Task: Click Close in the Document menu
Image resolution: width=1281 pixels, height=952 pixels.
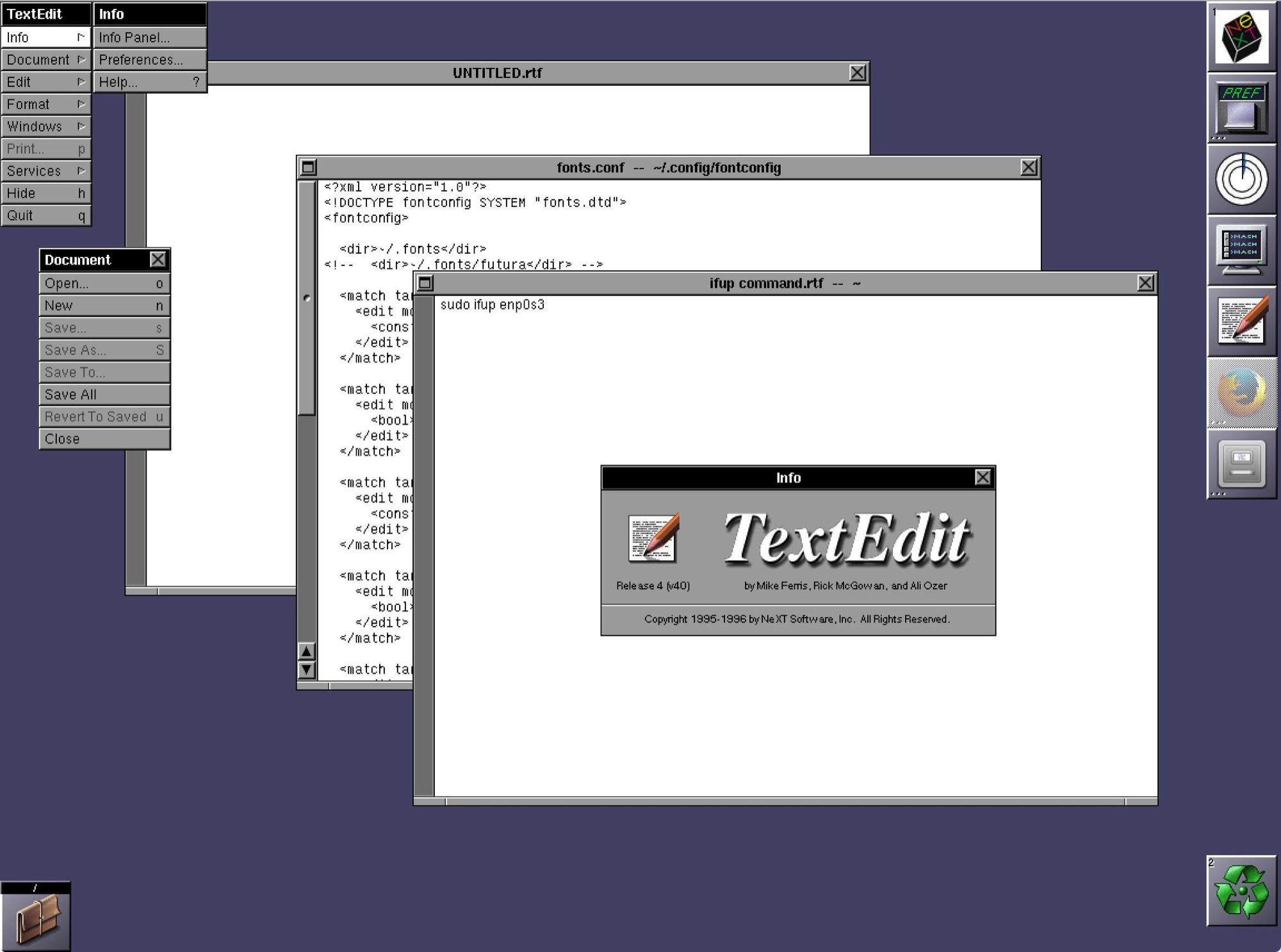Action: (x=104, y=439)
